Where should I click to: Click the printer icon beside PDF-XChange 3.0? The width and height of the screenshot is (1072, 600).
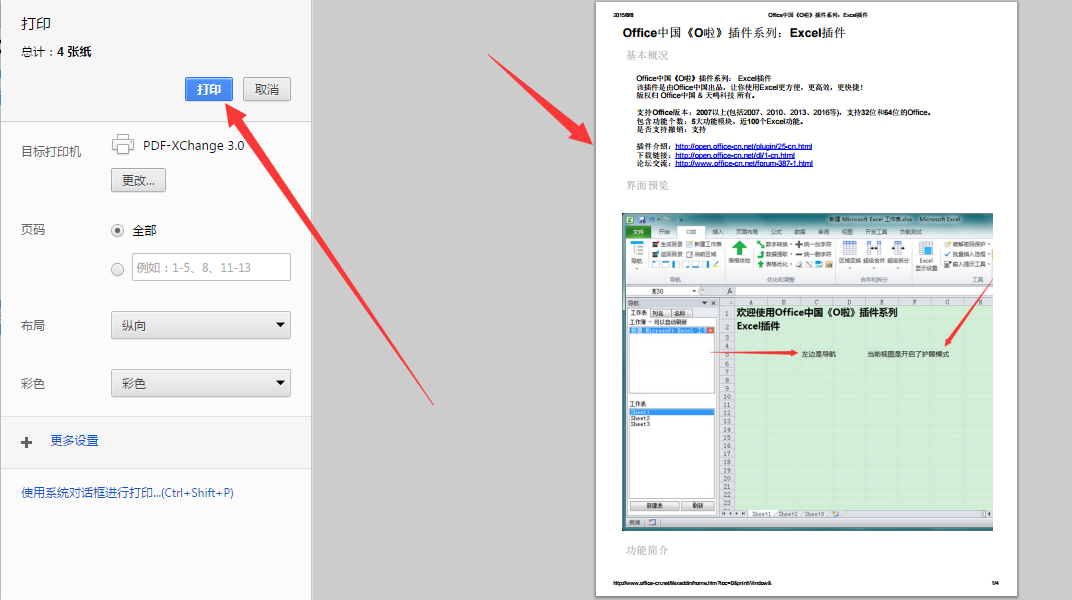coord(122,144)
